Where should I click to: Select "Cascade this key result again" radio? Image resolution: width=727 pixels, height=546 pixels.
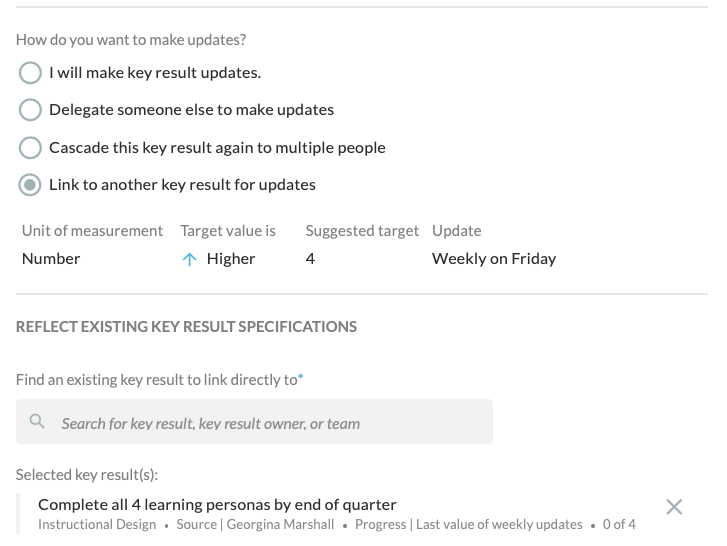tap(30, 148)
